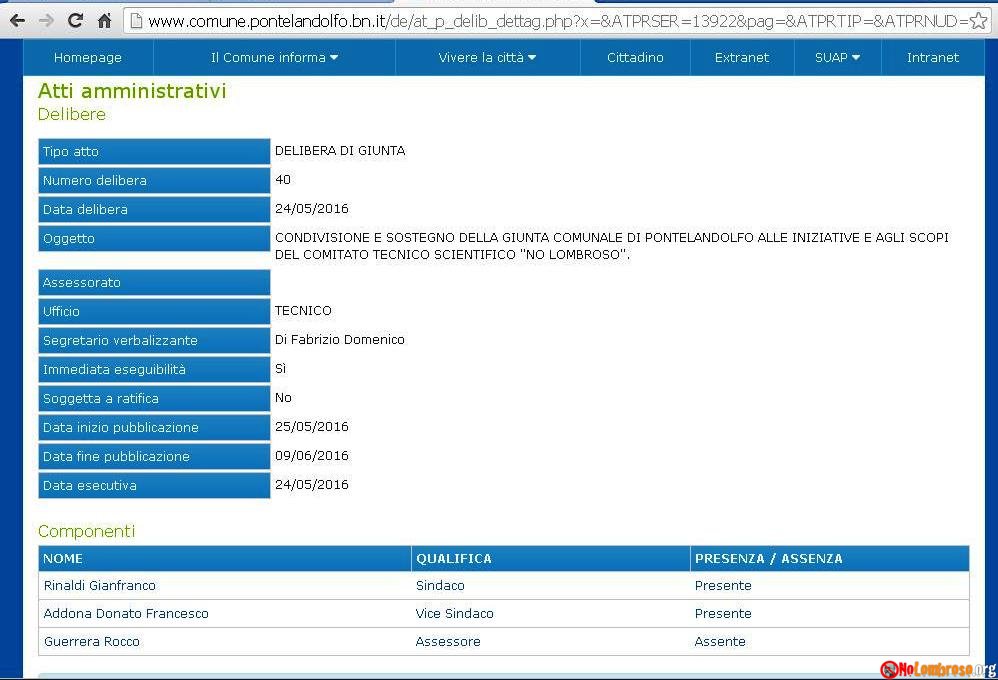Click the Sindaco cell for Rinaldi Gianfranco
Screen dimensions: 998x680
pos(440,586)
